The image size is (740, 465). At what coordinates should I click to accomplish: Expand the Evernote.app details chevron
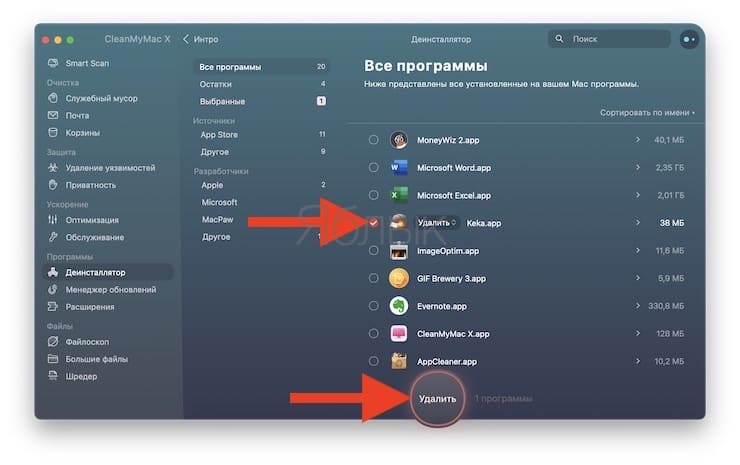638,306
